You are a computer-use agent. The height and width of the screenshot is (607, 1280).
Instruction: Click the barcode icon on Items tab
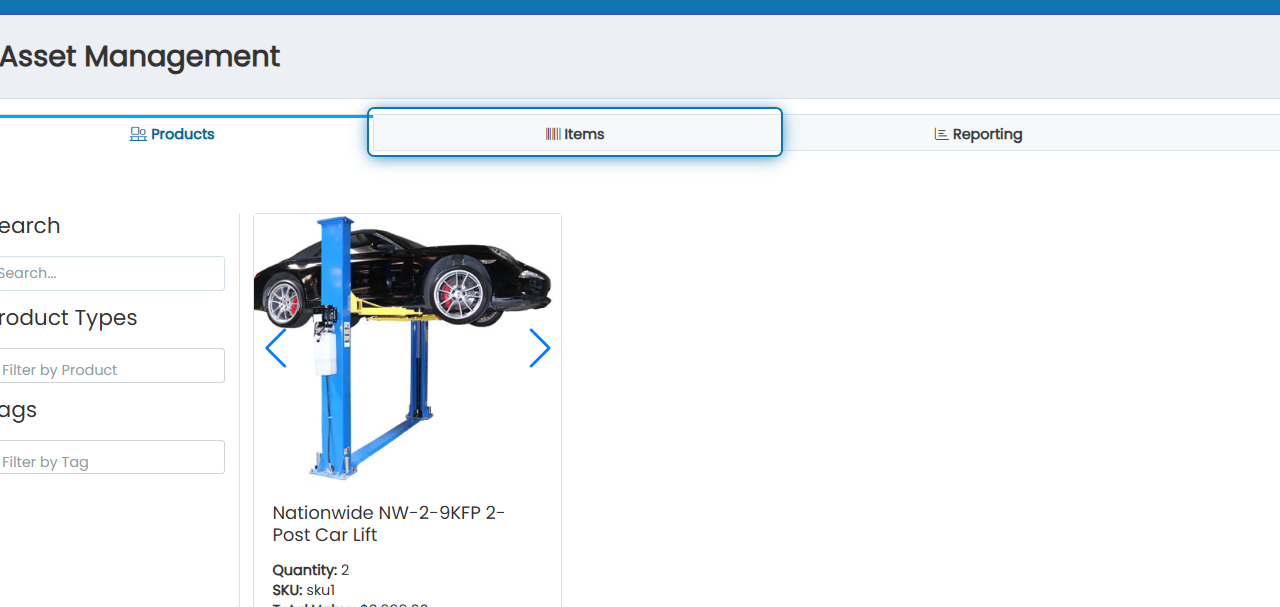(x=553, y=134)
